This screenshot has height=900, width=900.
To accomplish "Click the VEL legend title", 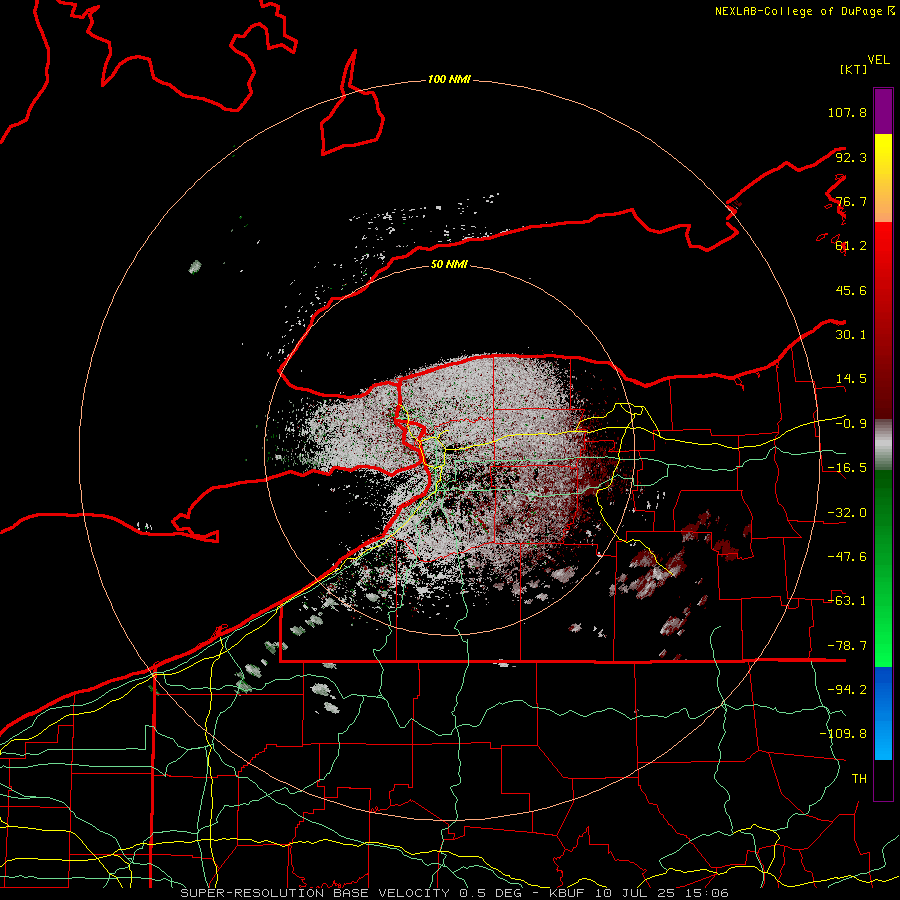I will pos(878,60).
